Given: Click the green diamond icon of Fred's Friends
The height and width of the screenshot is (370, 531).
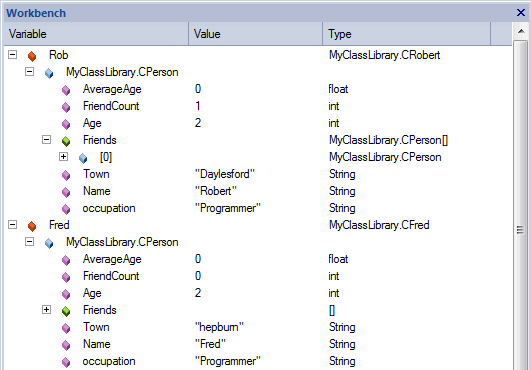Looking at the screenshot, I should [66, 311].
